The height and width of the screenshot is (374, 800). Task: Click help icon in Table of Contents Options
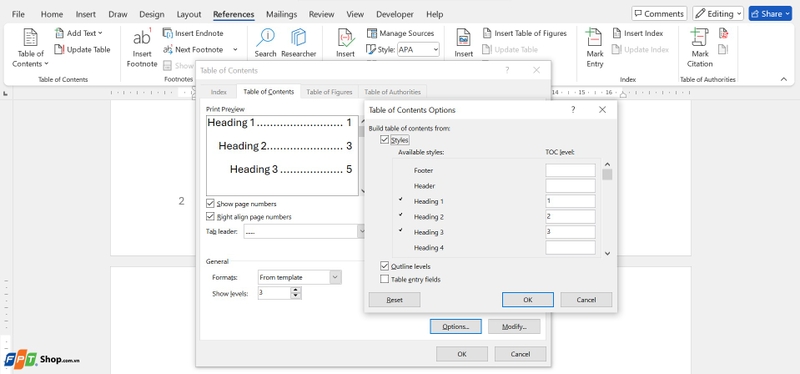click(x=573, y=110)
